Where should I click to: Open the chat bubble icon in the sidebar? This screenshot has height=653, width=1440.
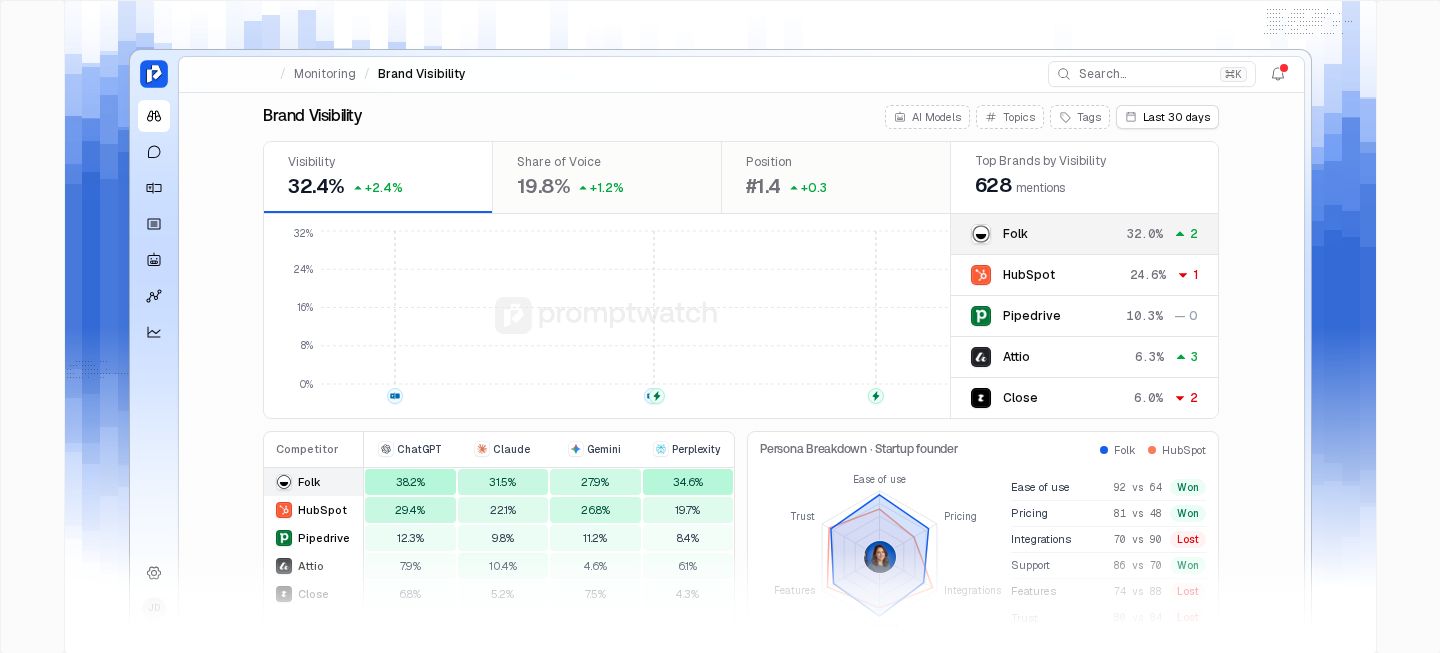[154, 152]
